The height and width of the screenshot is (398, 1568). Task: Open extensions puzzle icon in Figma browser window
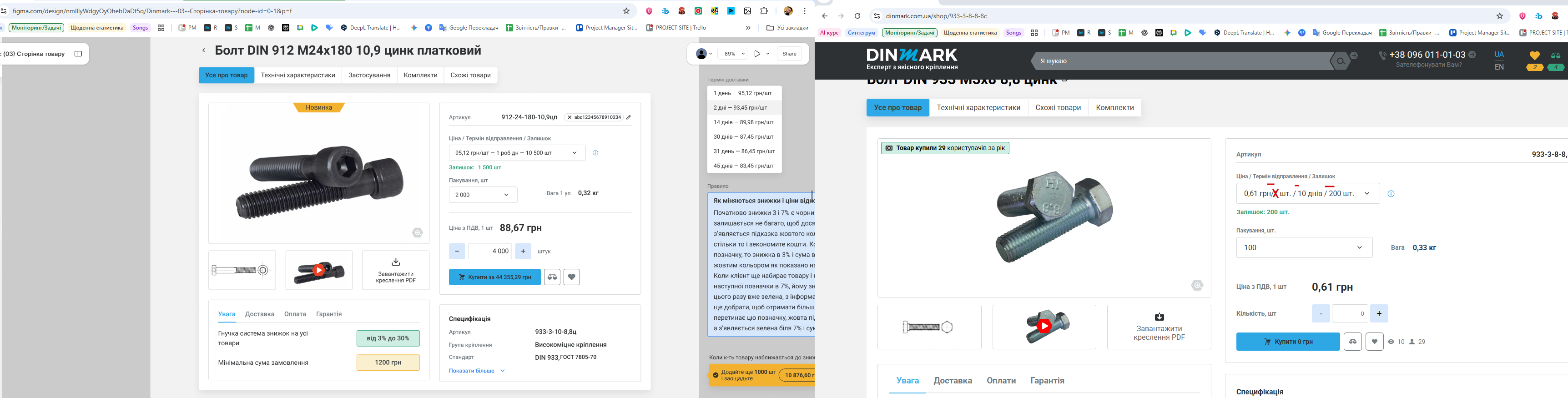click(x=764, y=11)
